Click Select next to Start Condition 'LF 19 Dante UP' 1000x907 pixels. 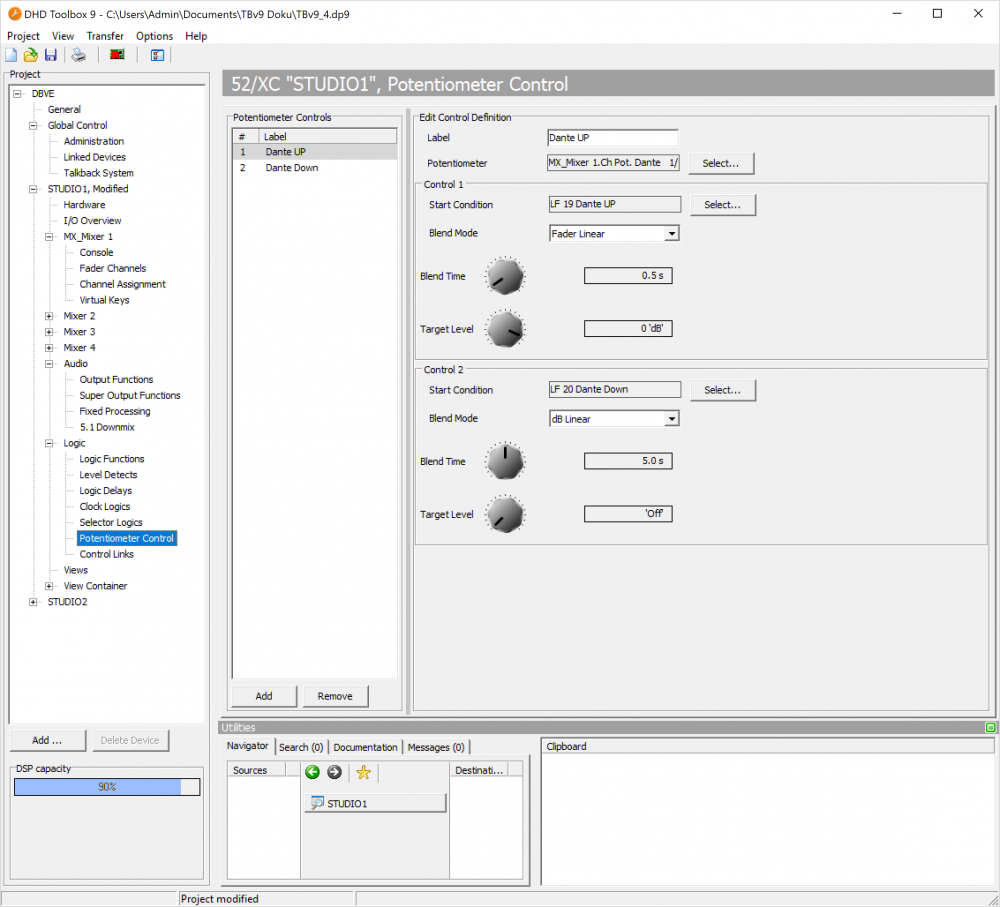coord(723,204)
